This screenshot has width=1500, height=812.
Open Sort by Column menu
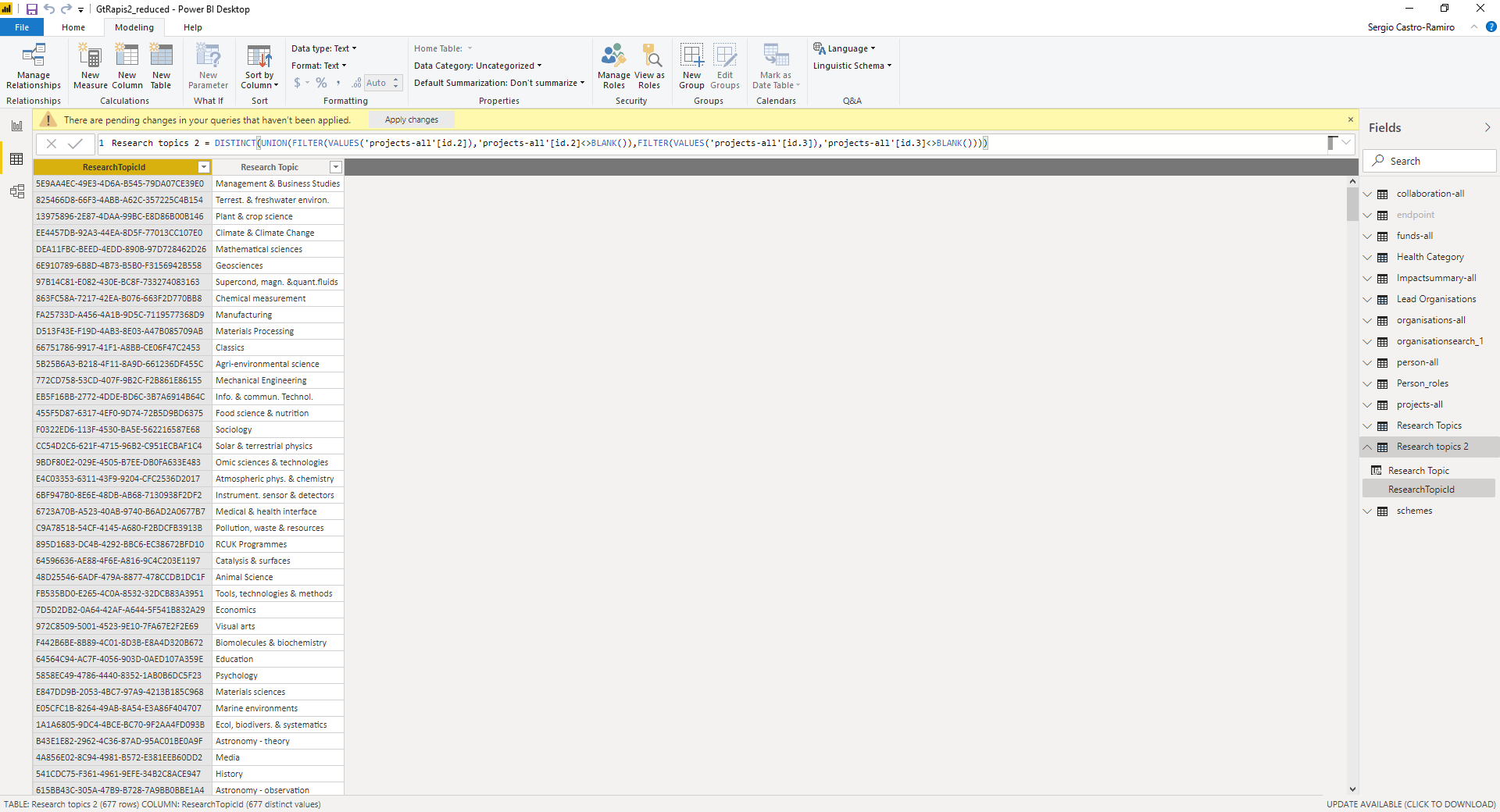coord(259,66)
